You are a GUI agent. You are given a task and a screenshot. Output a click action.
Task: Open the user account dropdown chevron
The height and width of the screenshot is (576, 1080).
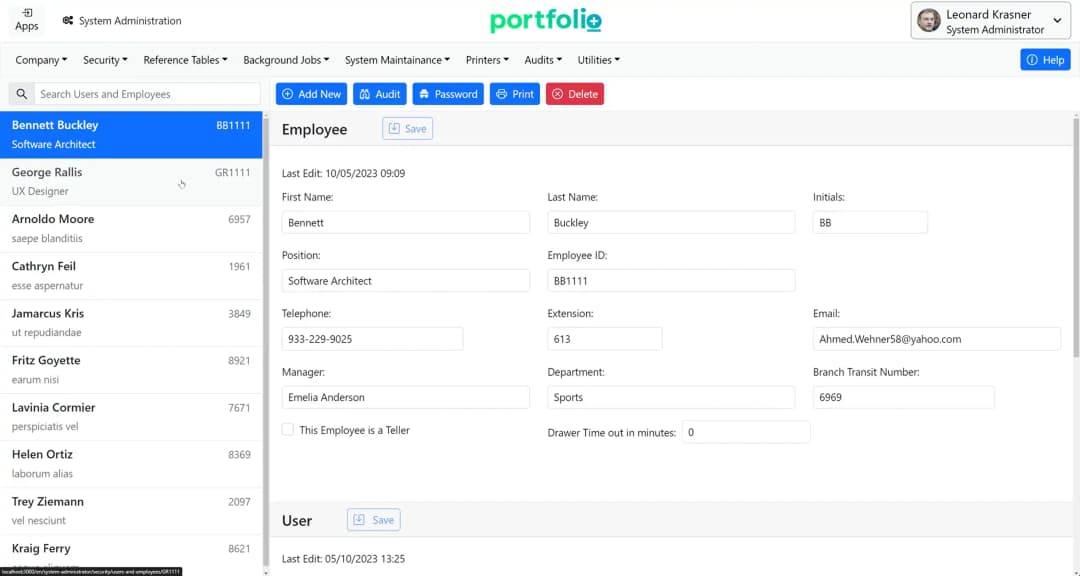[1057, 19]
